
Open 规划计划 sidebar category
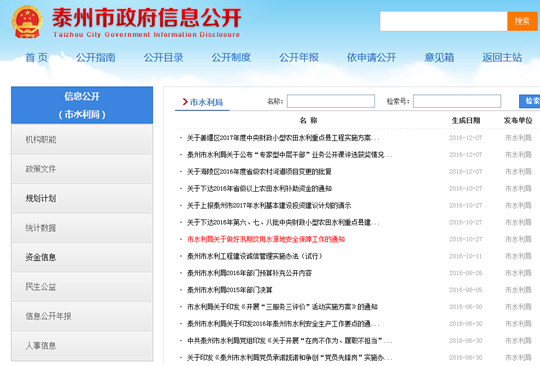(x=82, y=199)
